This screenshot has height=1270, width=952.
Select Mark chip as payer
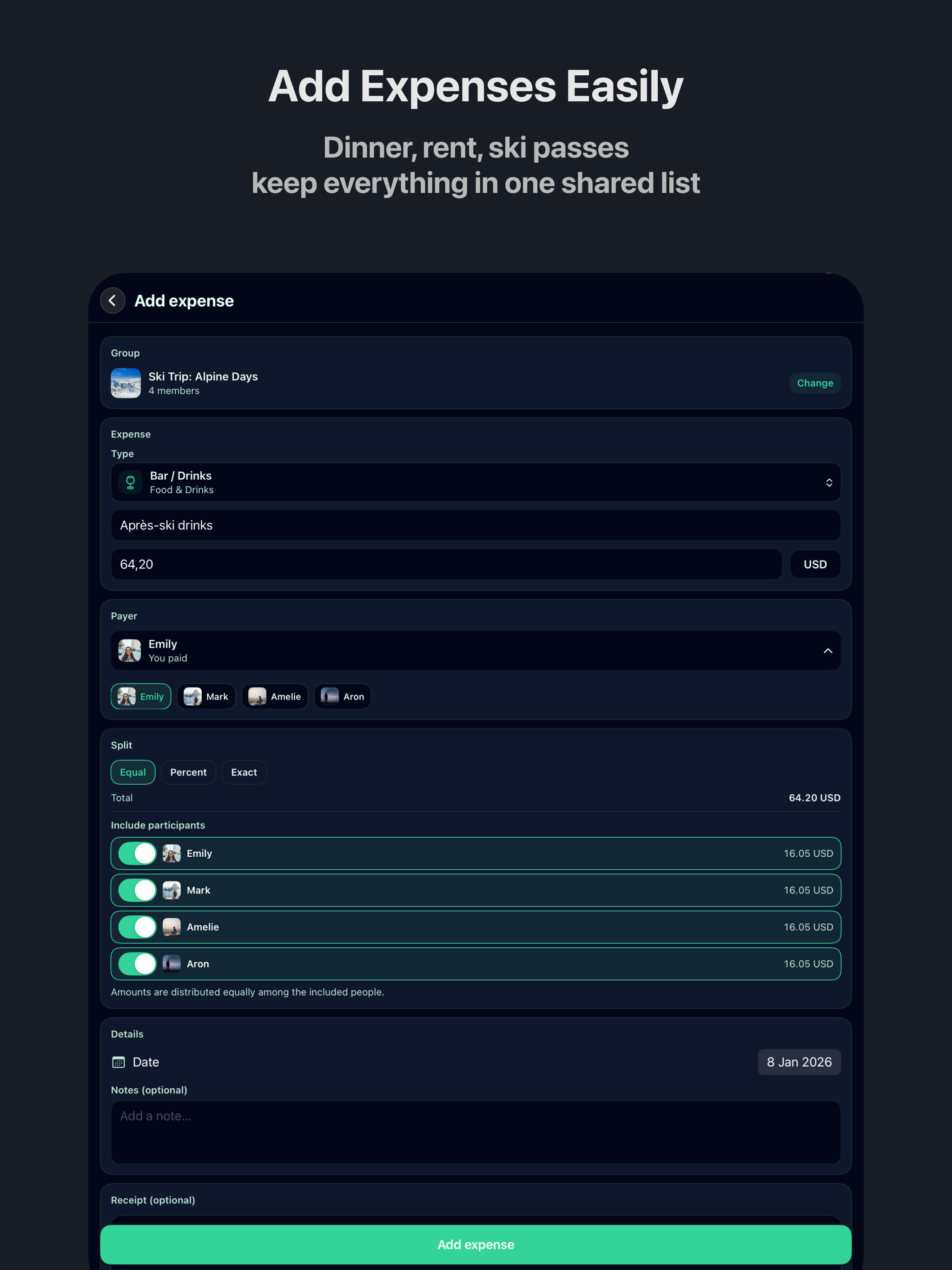click(x=206, y=696)
